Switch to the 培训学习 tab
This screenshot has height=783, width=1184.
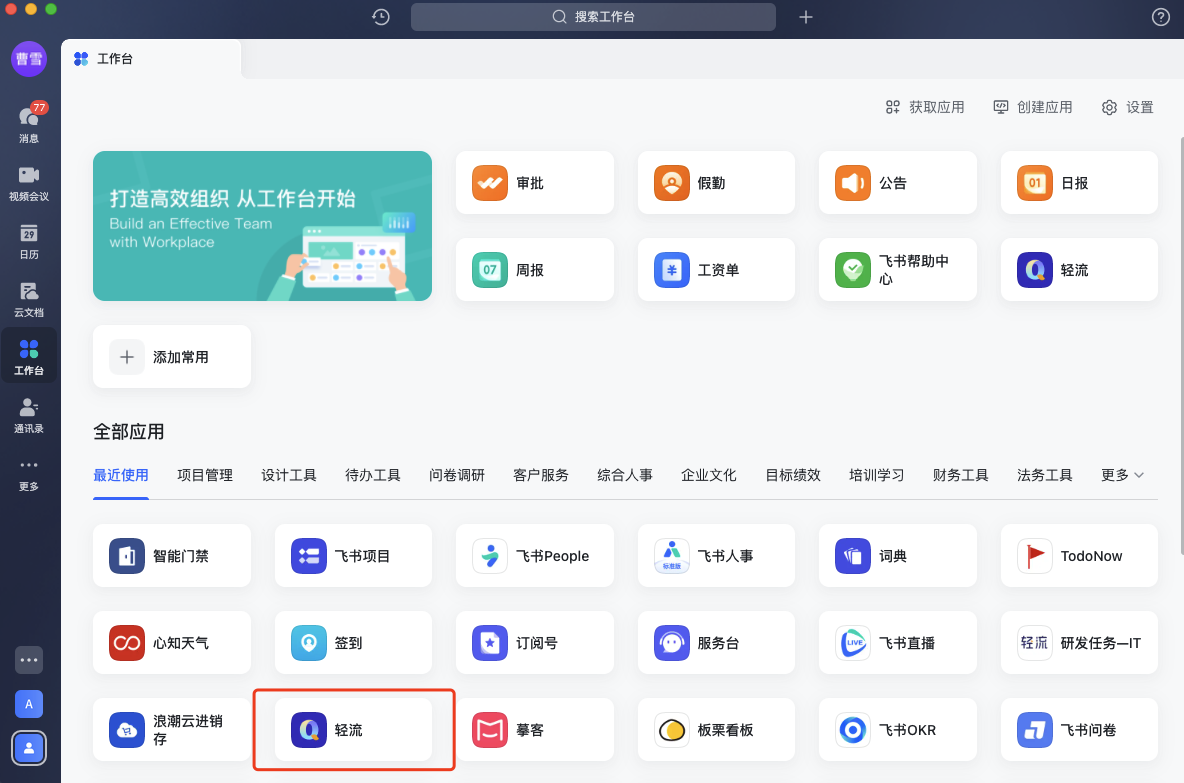(x=877, y=475)
